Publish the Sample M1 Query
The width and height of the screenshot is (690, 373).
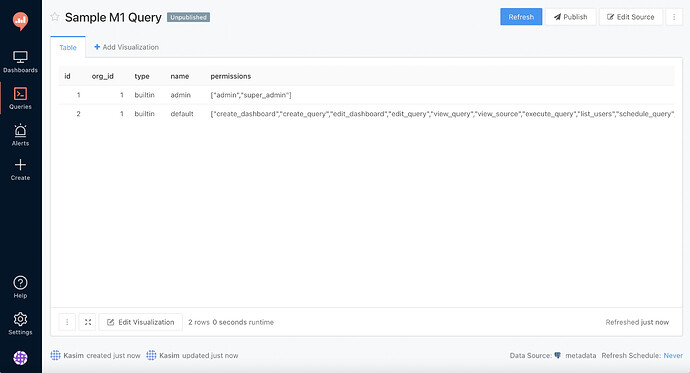[570, 17]
